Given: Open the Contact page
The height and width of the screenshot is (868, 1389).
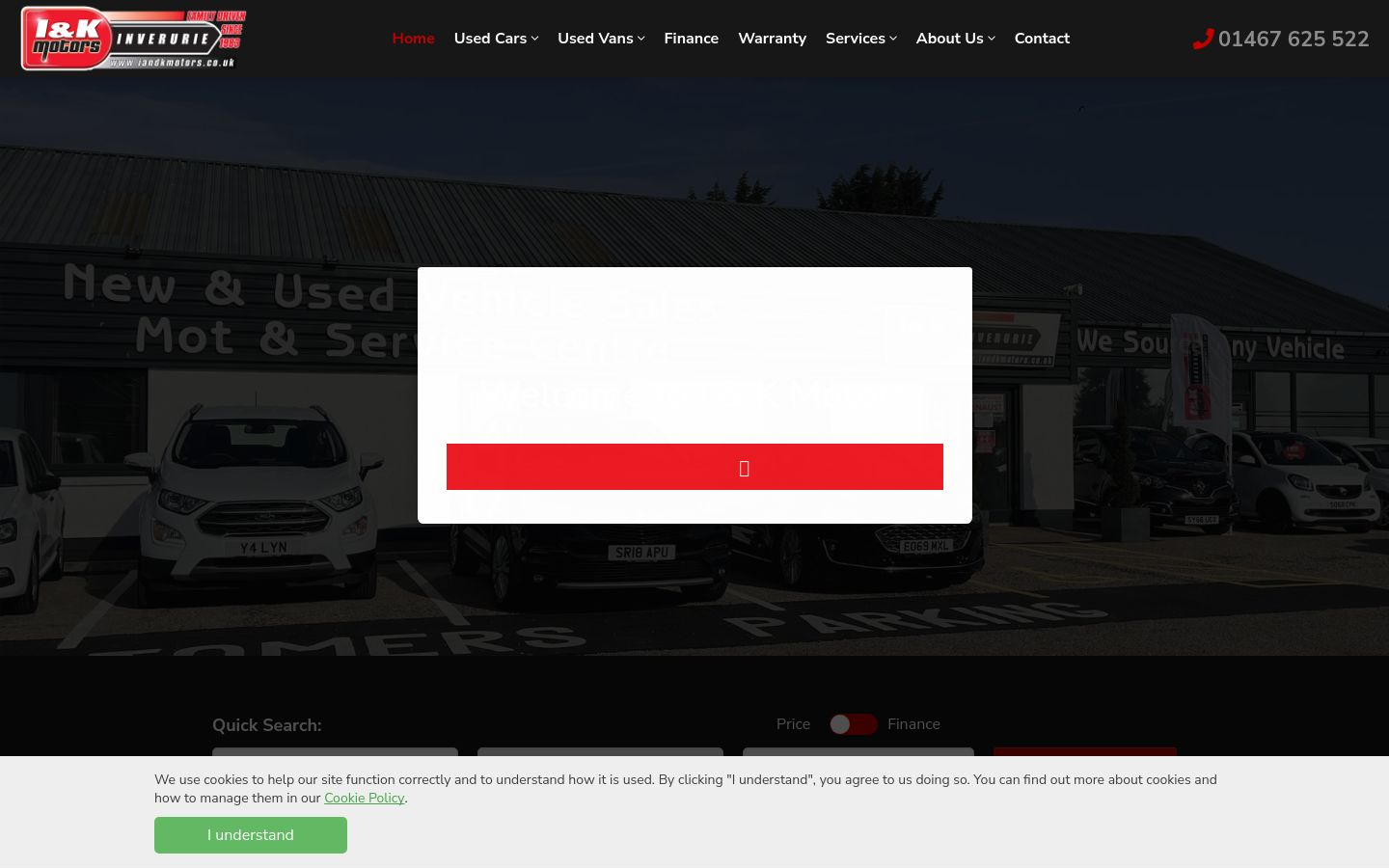Looking at the screenshot, I should [x=1042, y=39].
